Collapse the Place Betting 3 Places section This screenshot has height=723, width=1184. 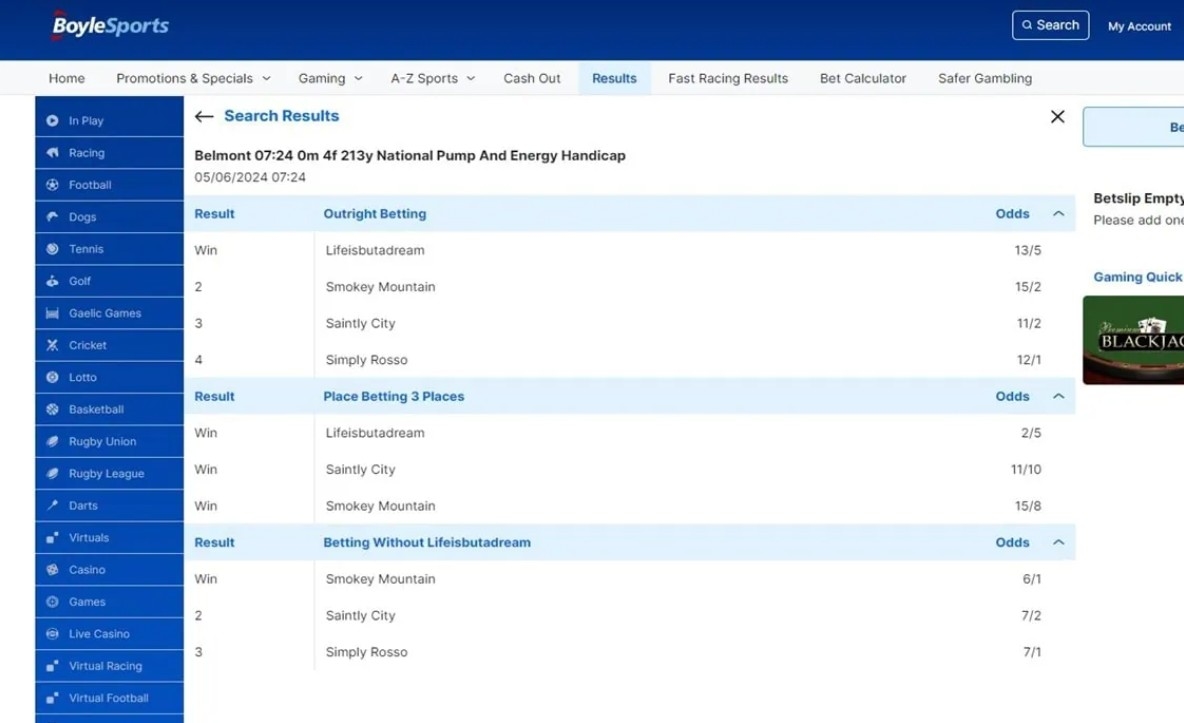pyautogui.click(x=1058, y=397)
